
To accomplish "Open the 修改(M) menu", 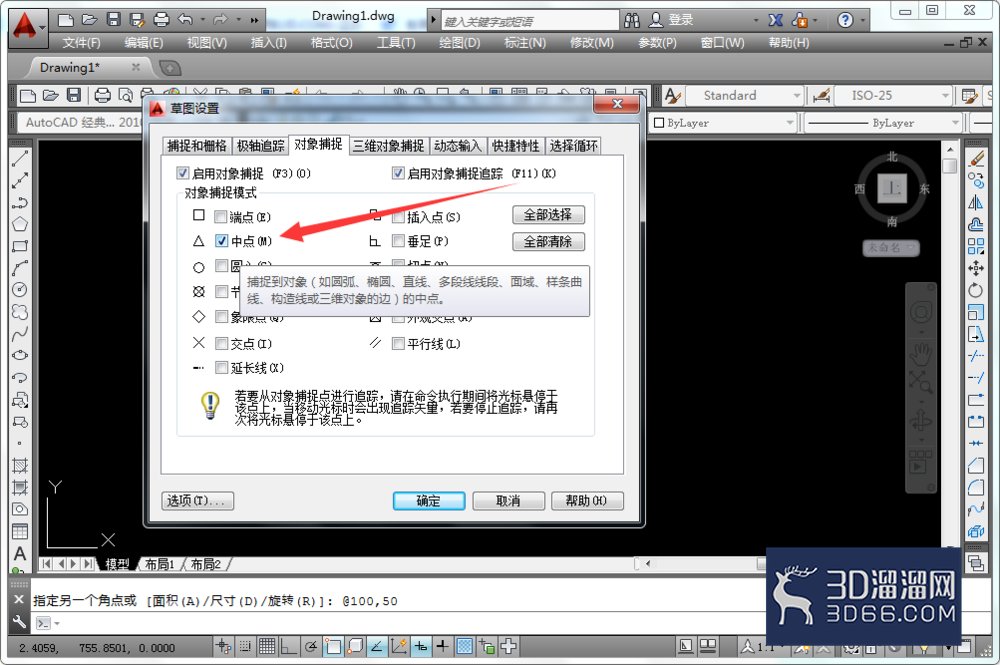I will [x=591, y=43].
